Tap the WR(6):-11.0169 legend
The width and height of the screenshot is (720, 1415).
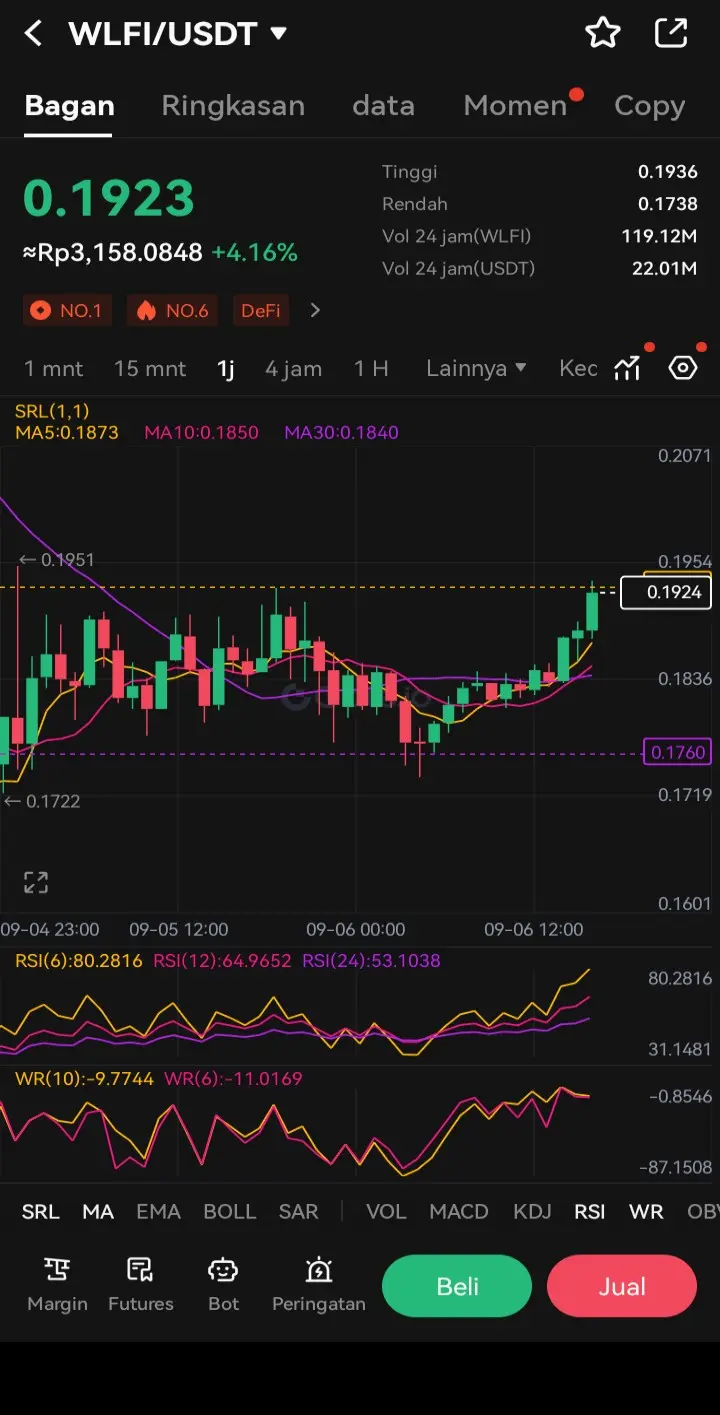pos(232,1079)
